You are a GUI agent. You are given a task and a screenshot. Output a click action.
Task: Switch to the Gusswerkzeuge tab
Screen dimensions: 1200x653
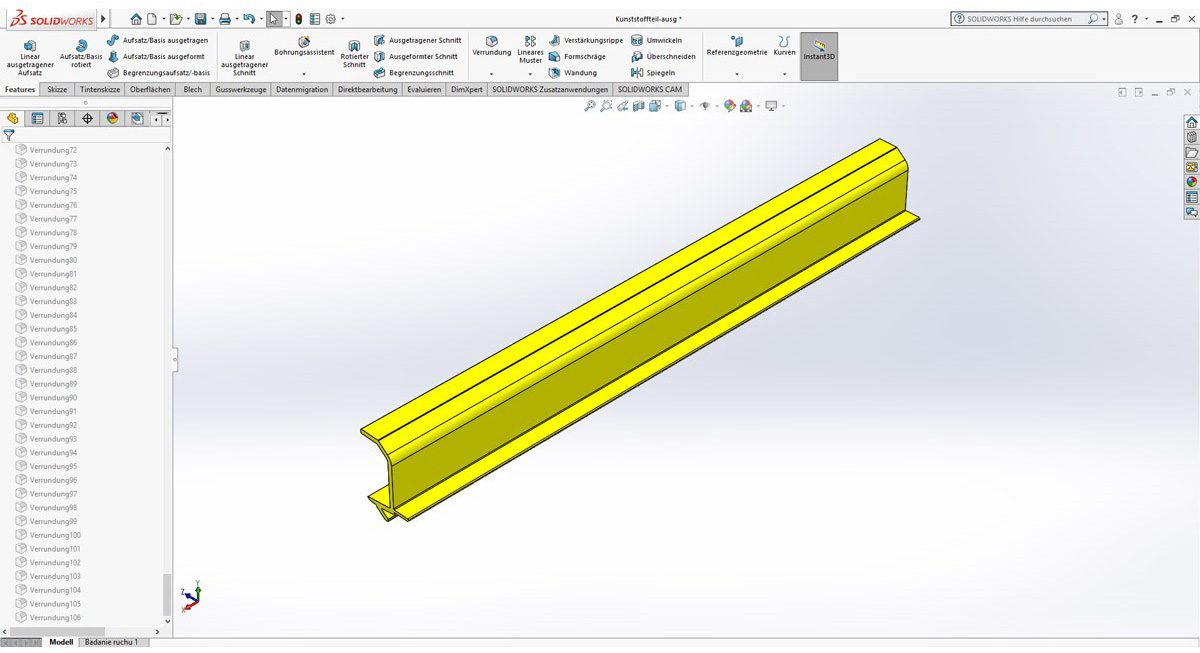pos(240,89)
